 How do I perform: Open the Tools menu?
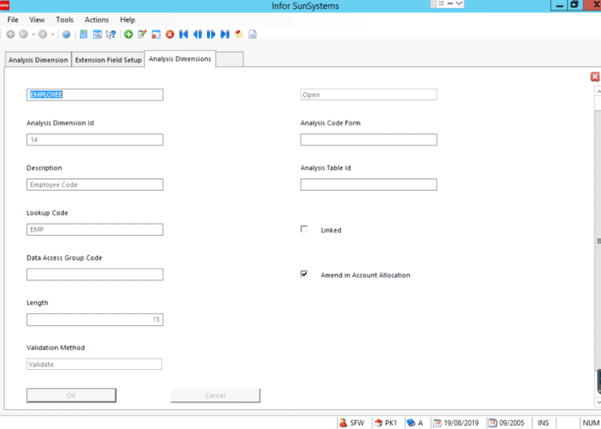tap(64, 19)
